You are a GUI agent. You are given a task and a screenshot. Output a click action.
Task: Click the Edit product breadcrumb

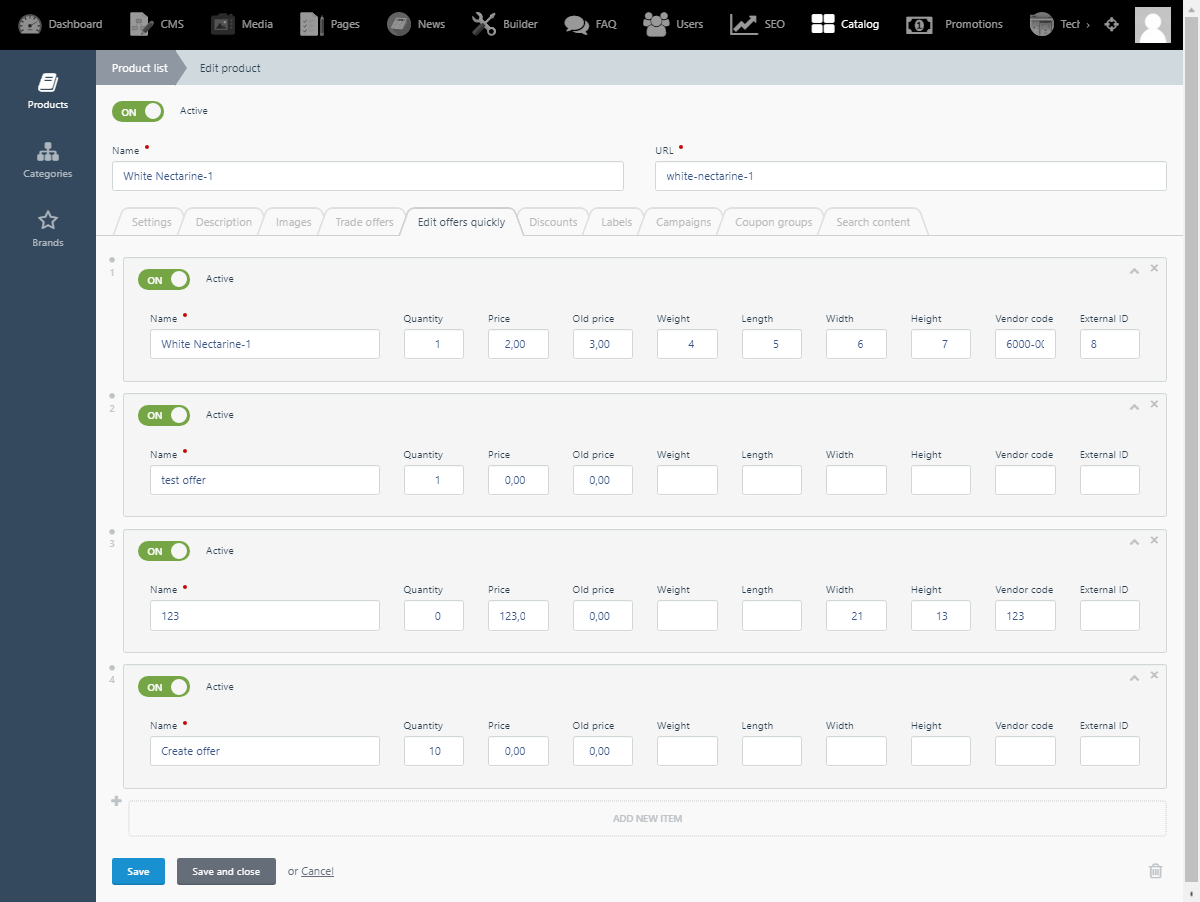pos(230,68)
